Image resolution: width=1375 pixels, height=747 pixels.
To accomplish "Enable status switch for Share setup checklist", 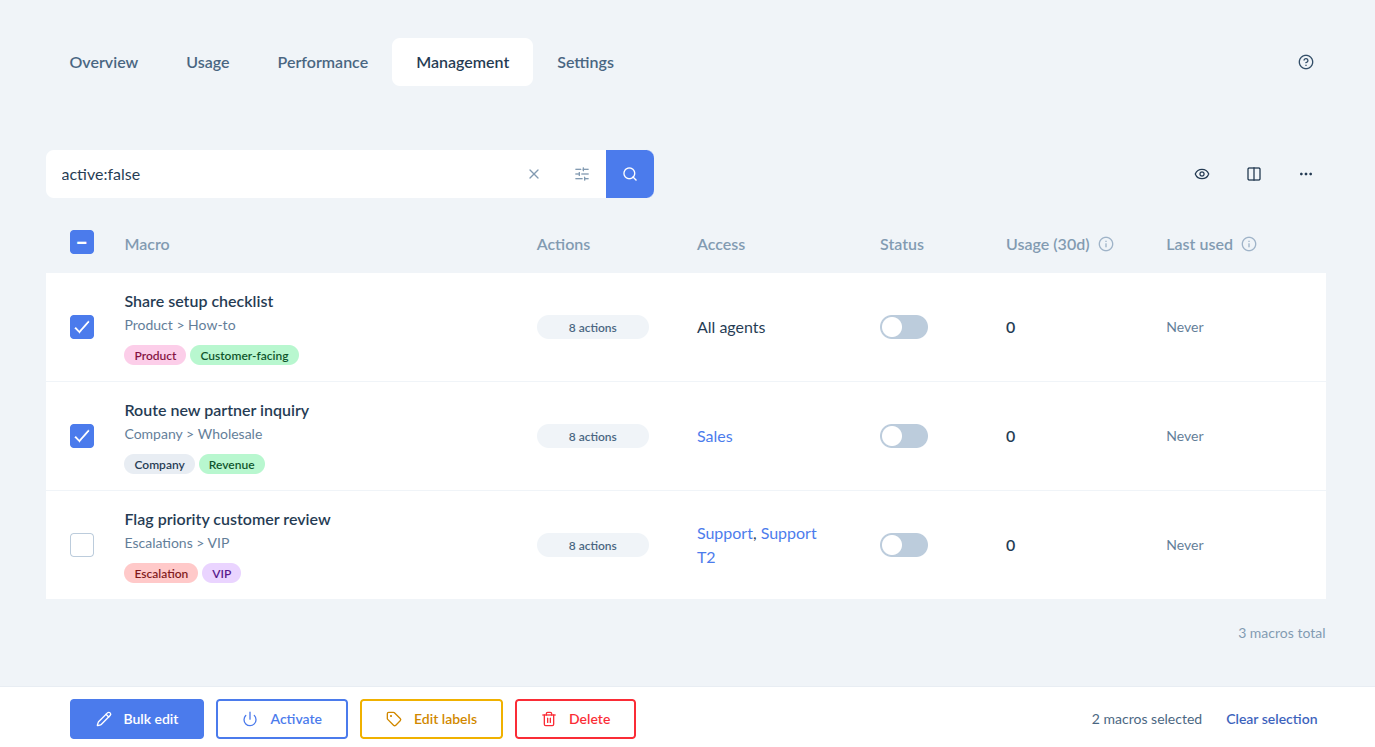I will 904,327.
